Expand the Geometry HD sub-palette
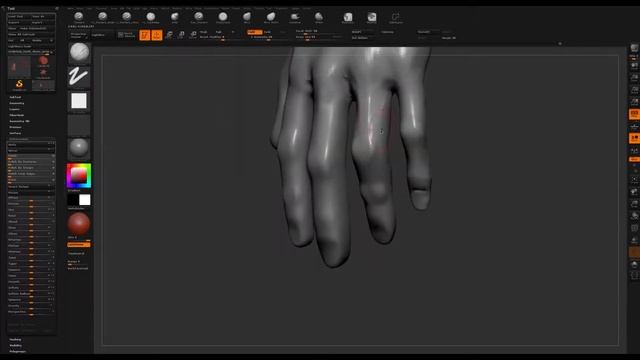This screenshot has width=640, height=360. point(20,121)
